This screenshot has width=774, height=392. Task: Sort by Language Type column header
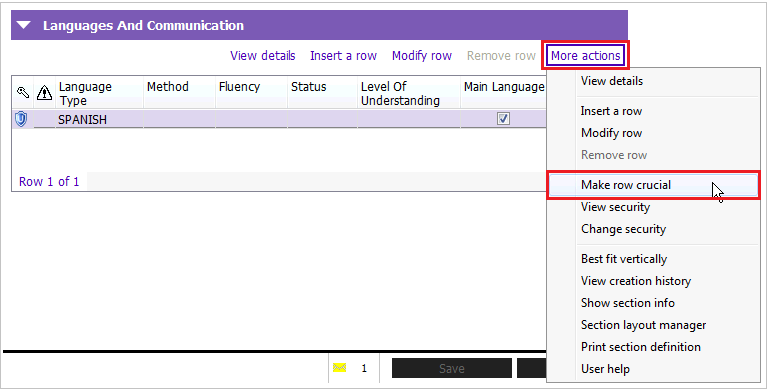pyautogui.click(x=85, y=93)
